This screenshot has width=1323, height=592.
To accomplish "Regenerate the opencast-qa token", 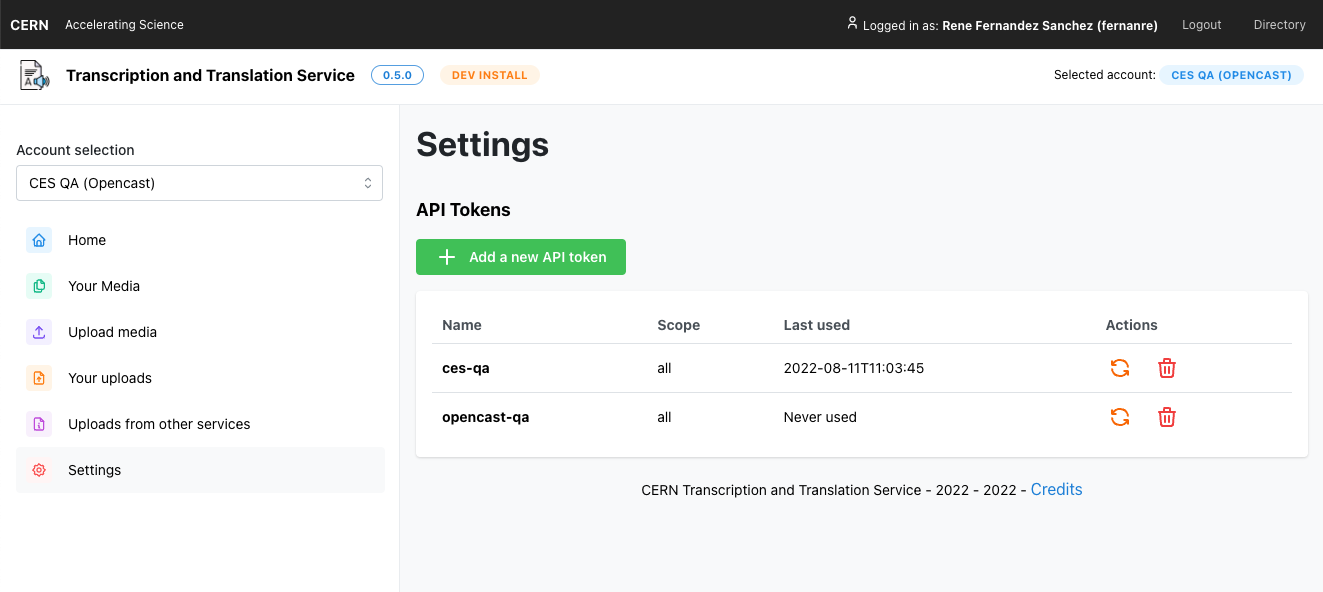I will click(1120, 417).
